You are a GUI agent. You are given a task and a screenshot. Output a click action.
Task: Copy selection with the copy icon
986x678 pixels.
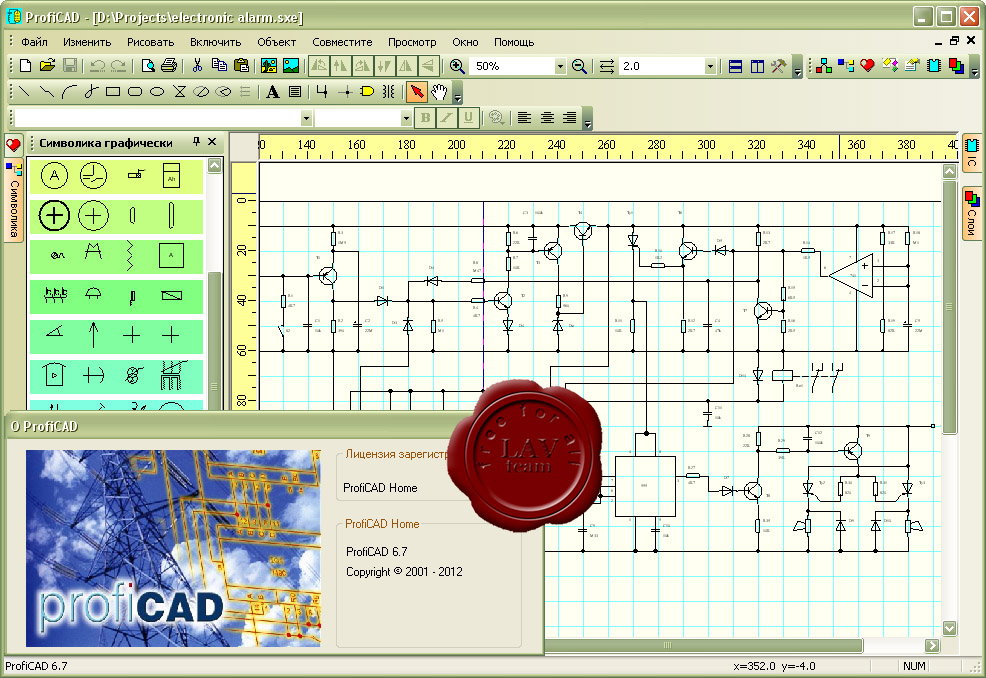pyautogui.click(x=219, y=65)
